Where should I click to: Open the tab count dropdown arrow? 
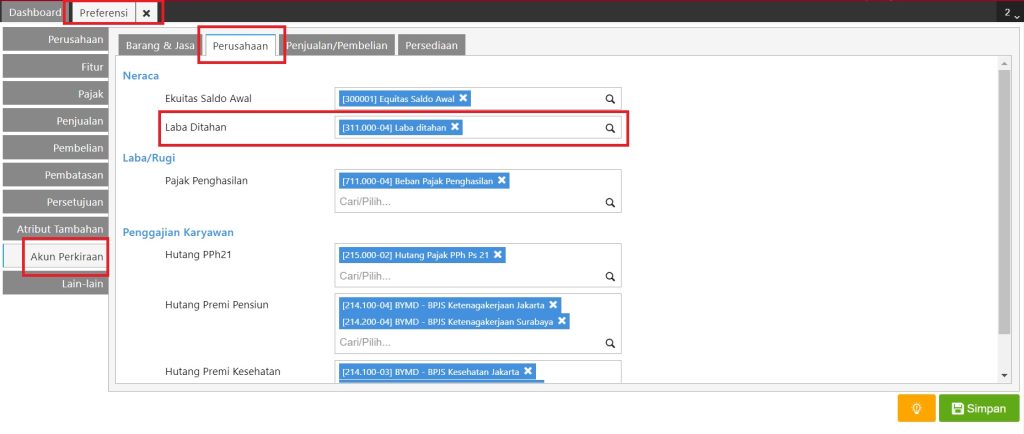(1017, 16)
